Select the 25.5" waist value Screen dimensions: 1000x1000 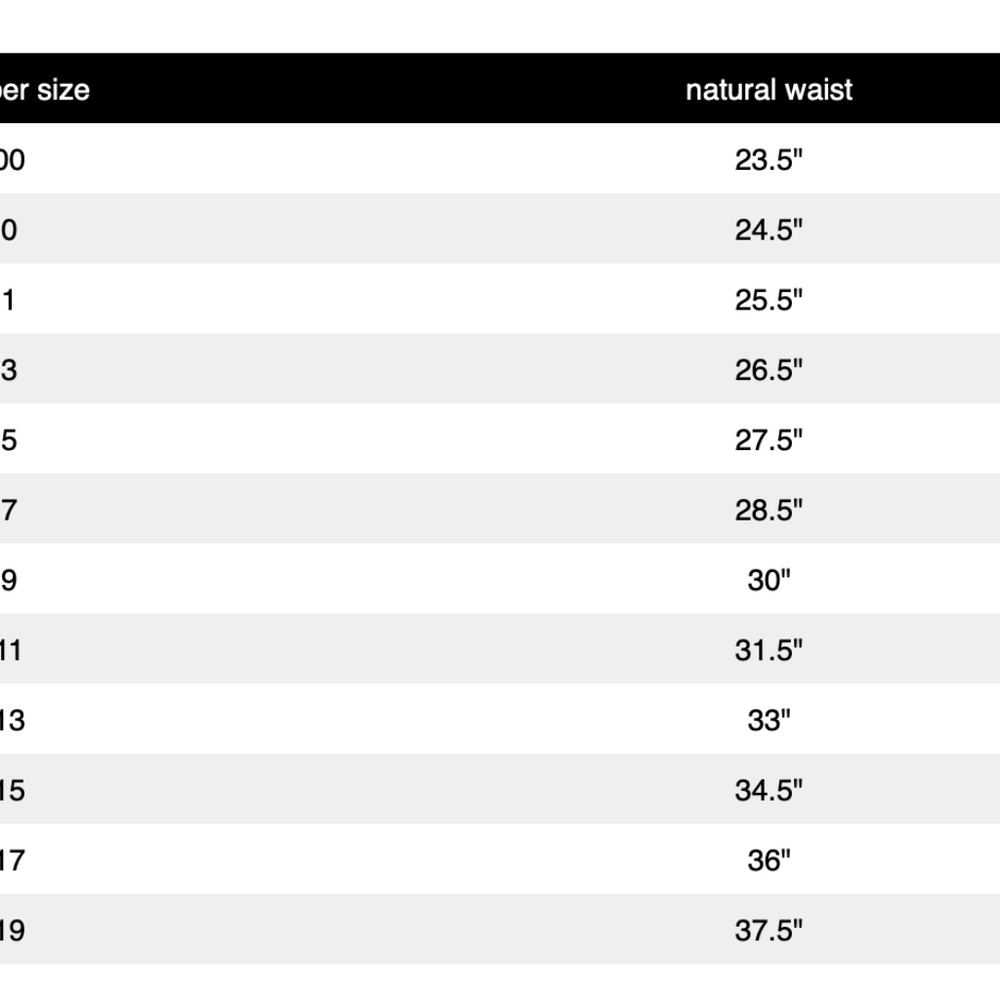(768, 300)
